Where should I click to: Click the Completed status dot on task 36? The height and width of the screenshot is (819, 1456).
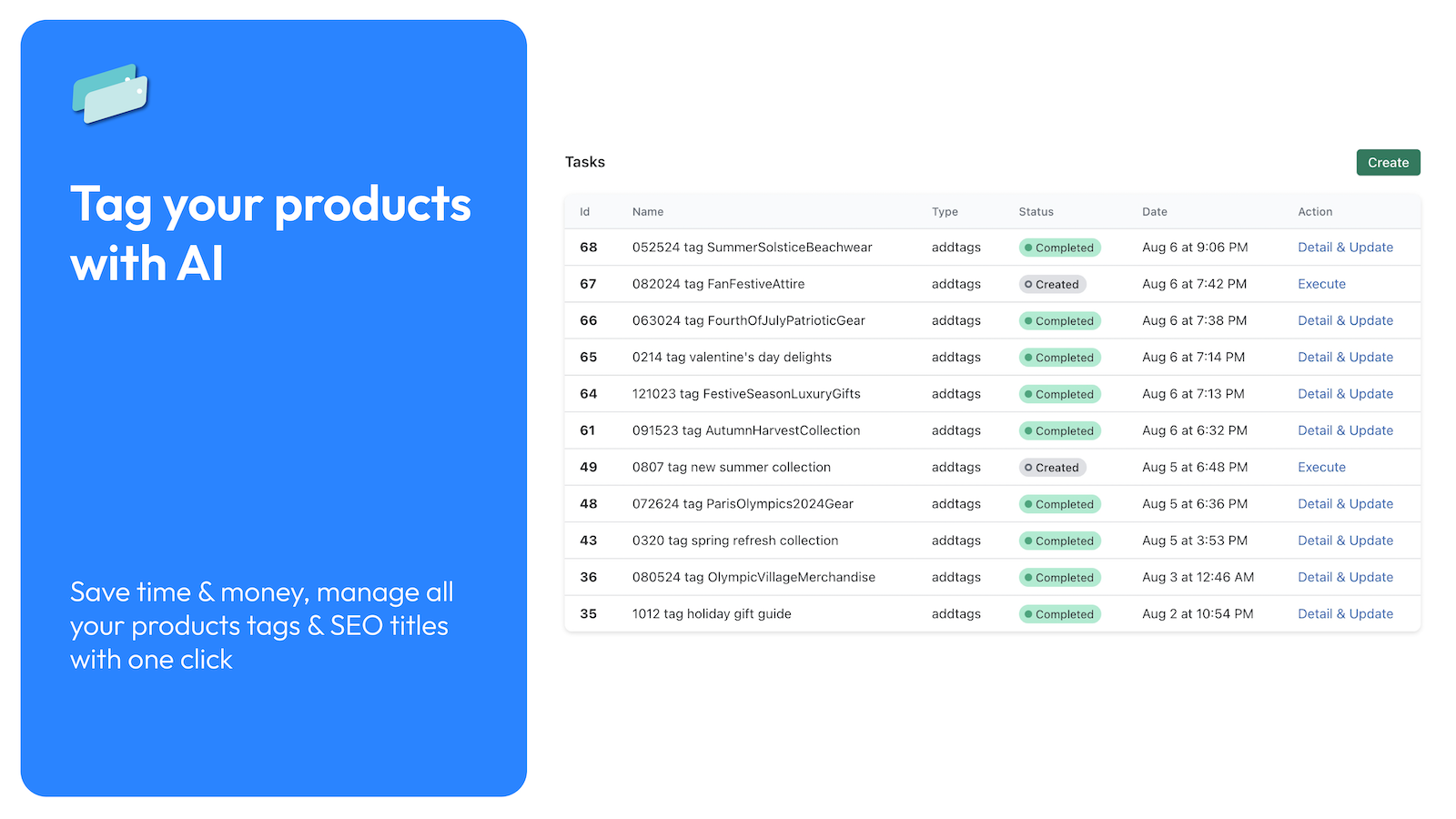(x=1029, y=577)
